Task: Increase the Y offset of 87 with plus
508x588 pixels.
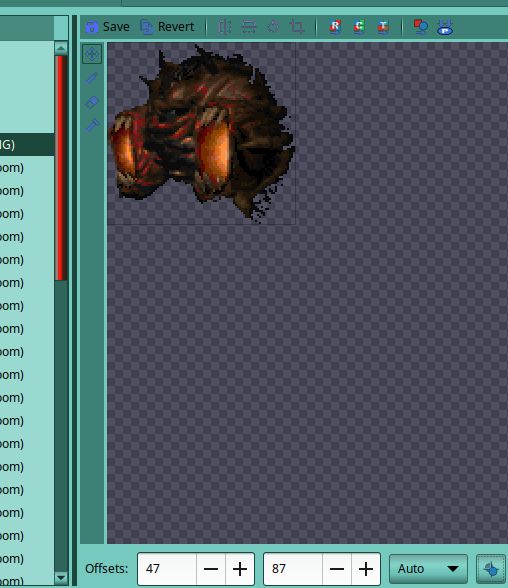Action: [x=366, y=569]
